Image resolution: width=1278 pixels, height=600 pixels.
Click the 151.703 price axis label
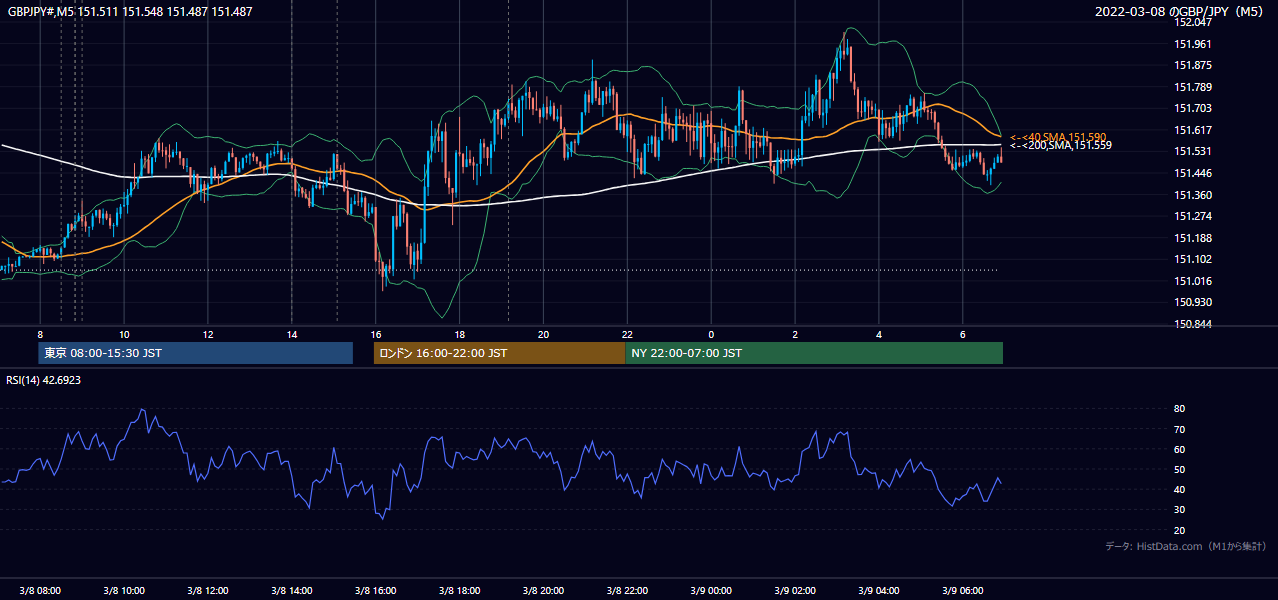click(x=1194, y=109)
